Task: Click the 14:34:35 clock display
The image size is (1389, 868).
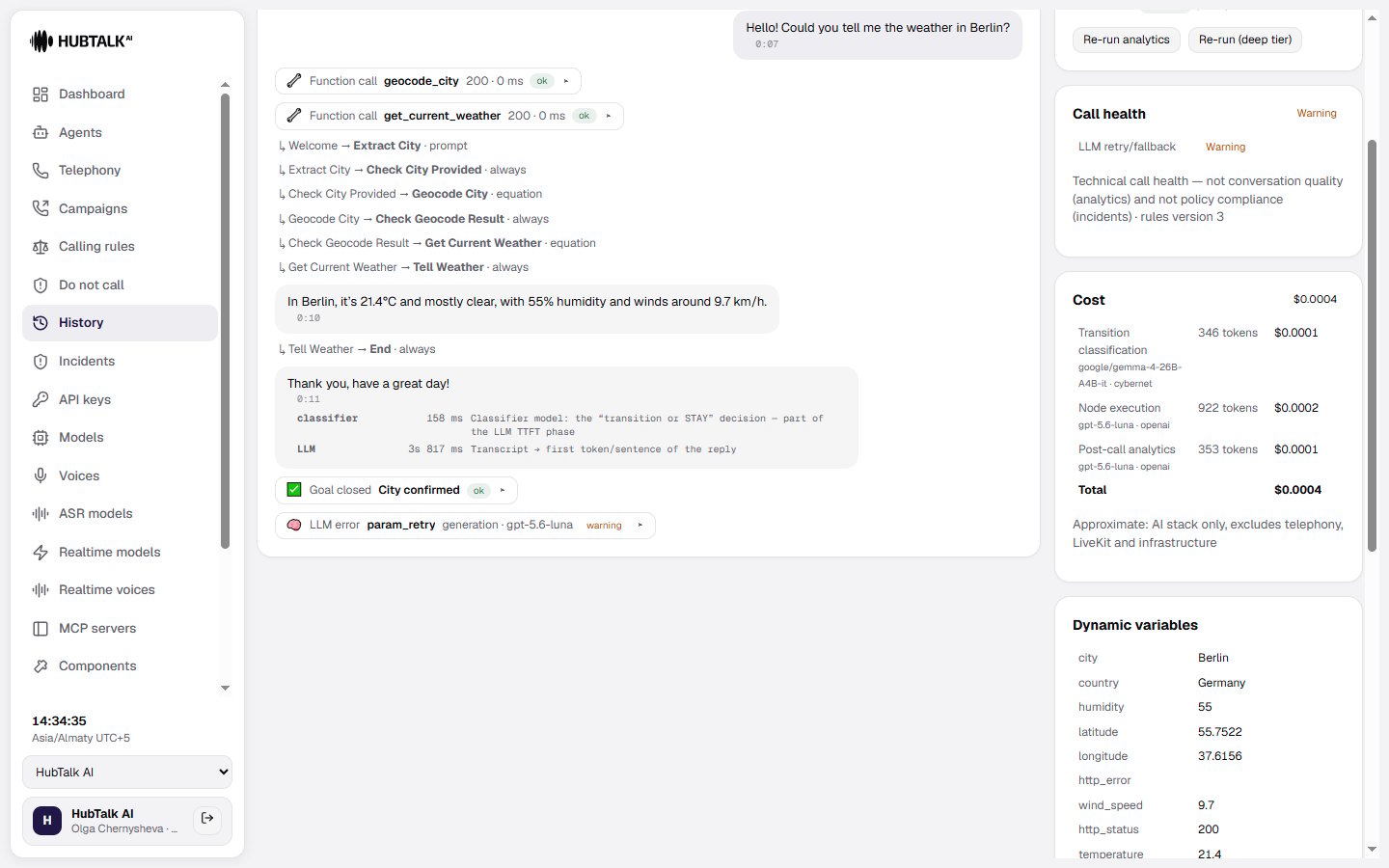Action: (59, 721)
